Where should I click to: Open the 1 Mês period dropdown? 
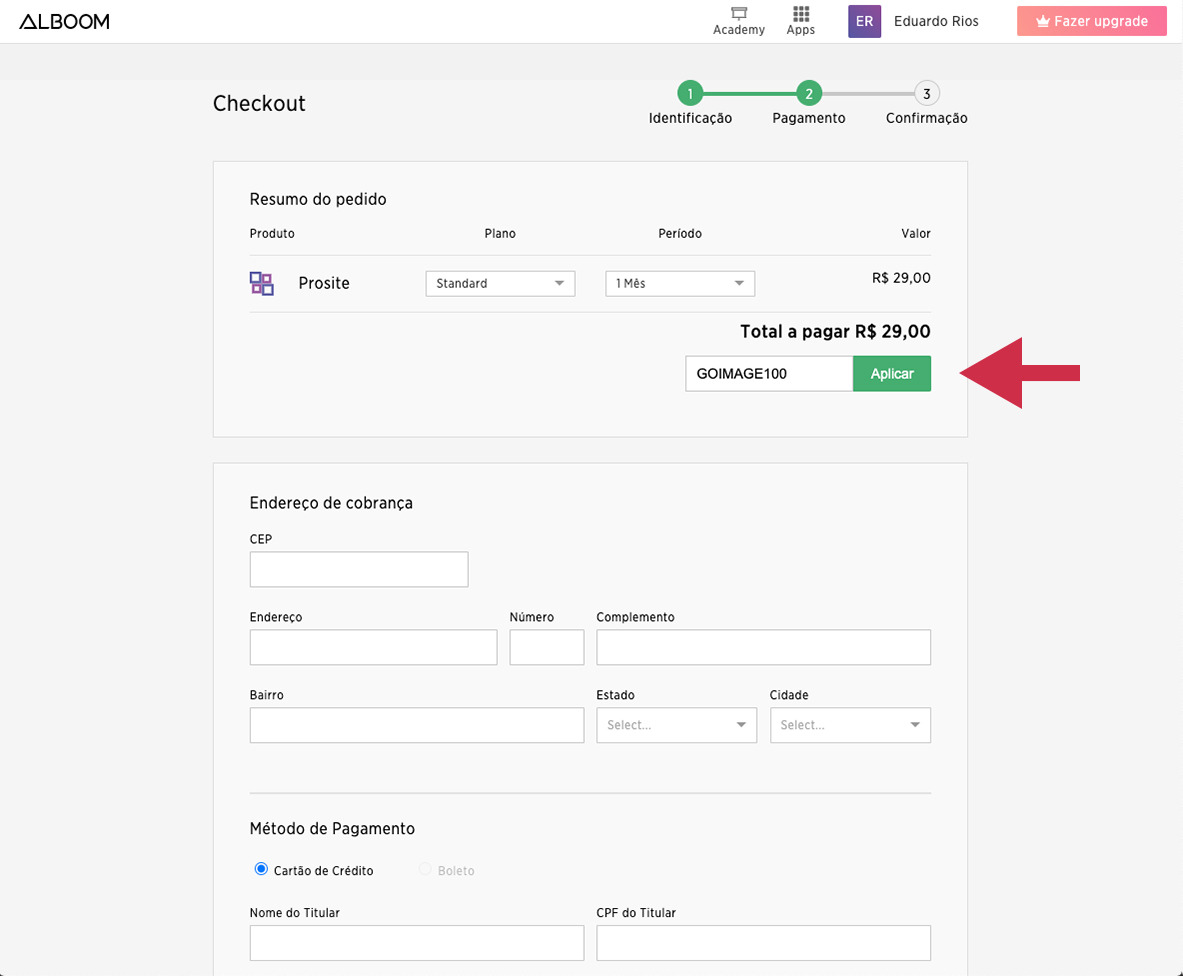[680, 284]
